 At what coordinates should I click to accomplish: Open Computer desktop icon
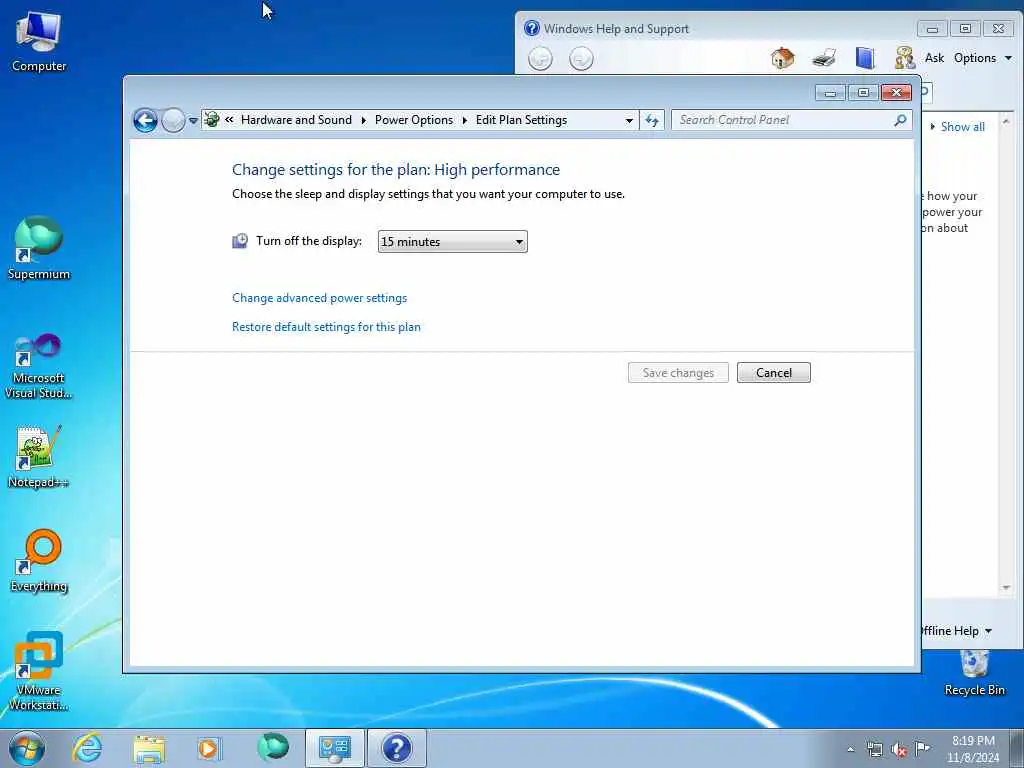click(39, 42)
